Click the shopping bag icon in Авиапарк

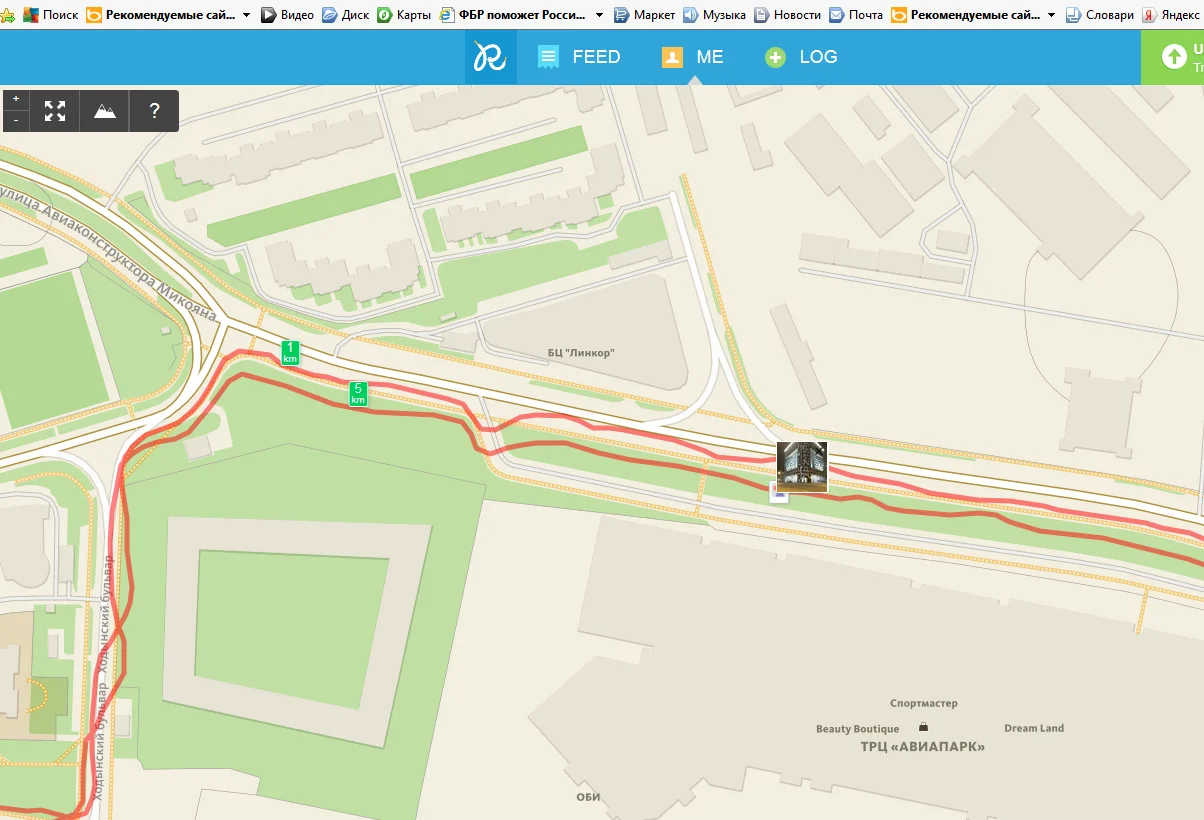tap(924, 727)
